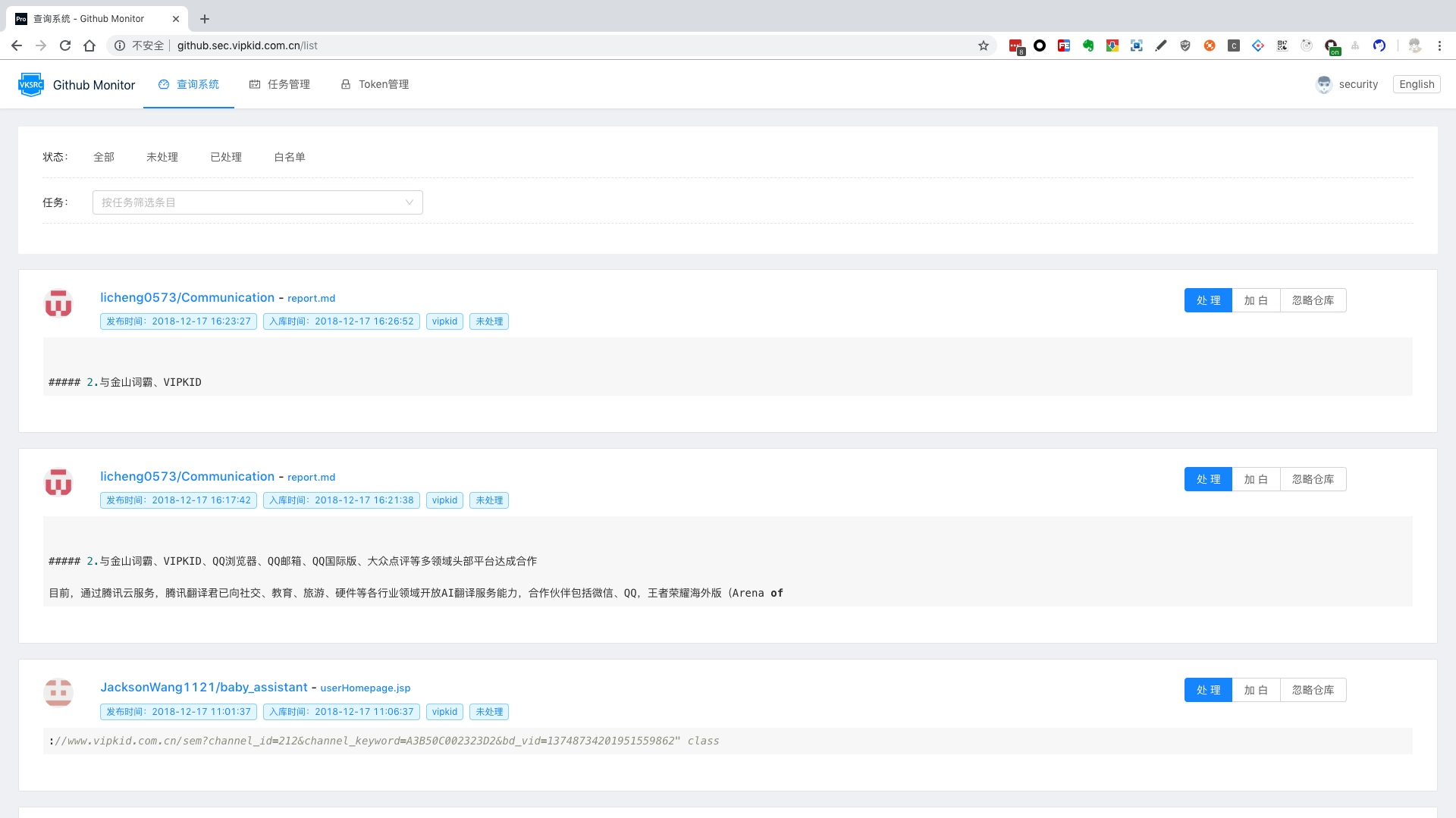Filter status by 未处理
This screenshot has height=818, width=1456.
[162, 157]
